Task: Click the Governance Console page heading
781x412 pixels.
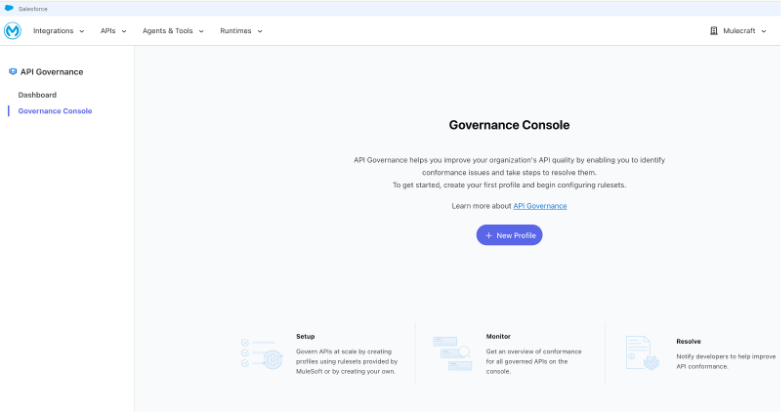Action: point(509,125)
